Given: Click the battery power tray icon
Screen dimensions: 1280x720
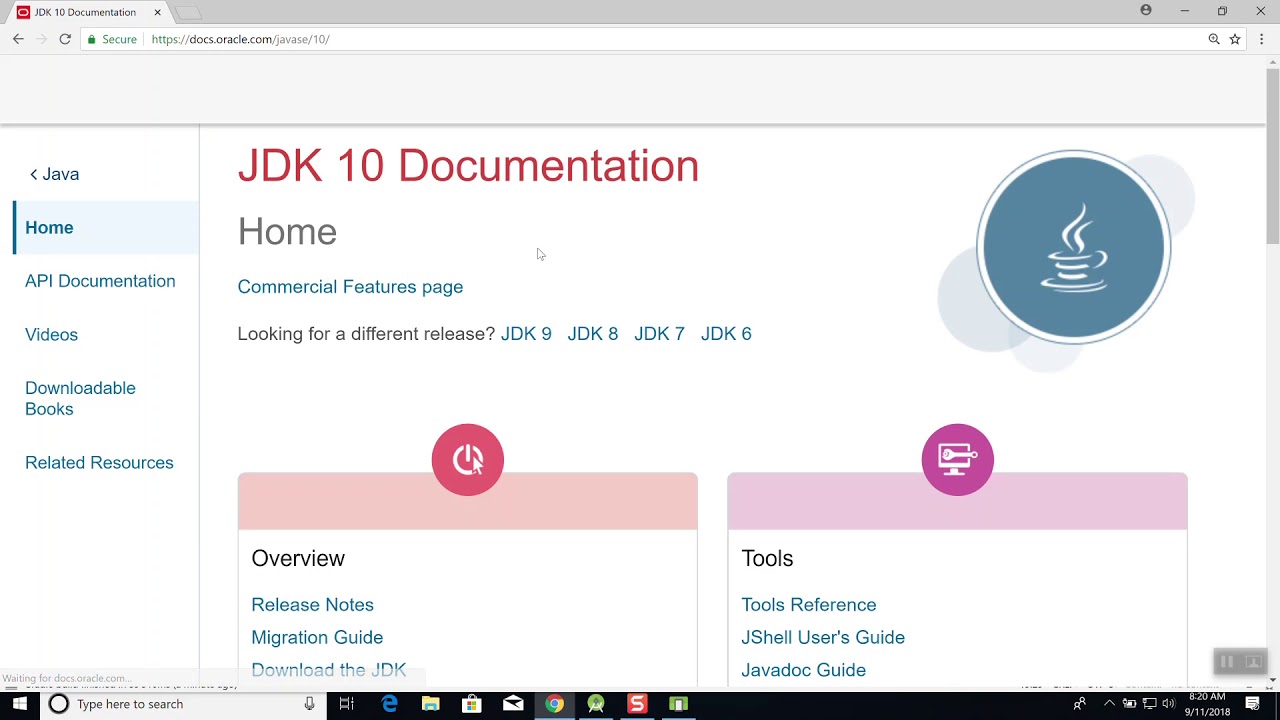Looking at the screenshot, I should [1129, 704].
